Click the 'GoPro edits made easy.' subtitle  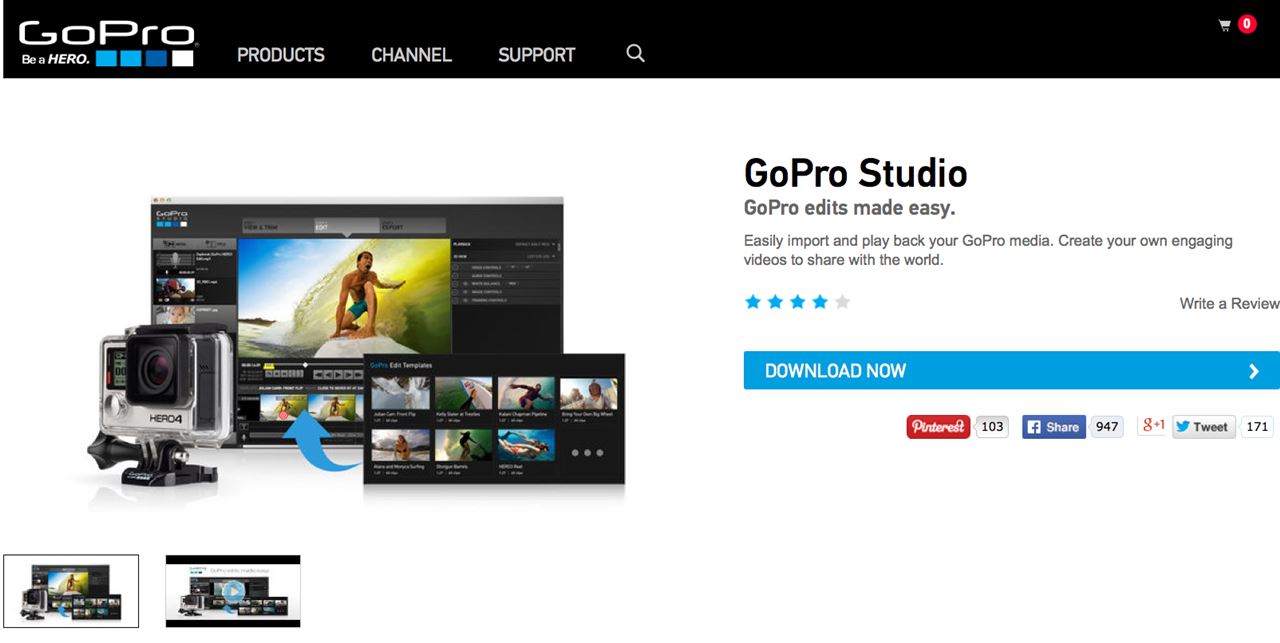click(x=850, y=208)
